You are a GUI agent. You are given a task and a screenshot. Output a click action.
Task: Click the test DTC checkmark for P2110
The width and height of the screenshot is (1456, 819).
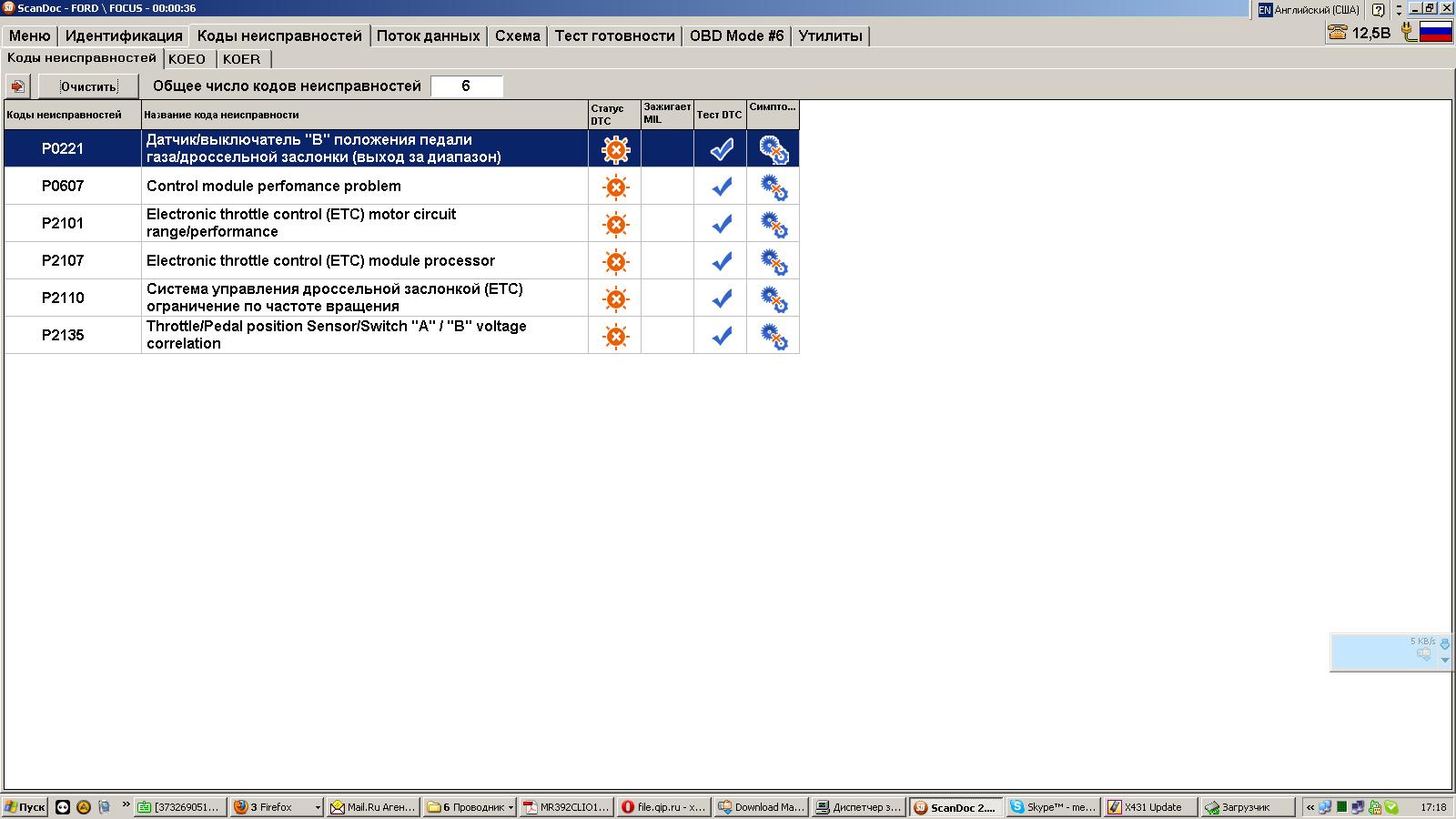[x=722, y=298]
